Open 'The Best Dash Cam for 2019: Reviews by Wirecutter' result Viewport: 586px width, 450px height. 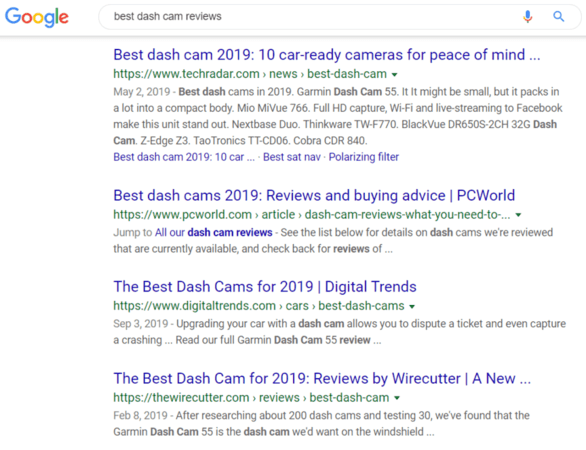[322, 379]
